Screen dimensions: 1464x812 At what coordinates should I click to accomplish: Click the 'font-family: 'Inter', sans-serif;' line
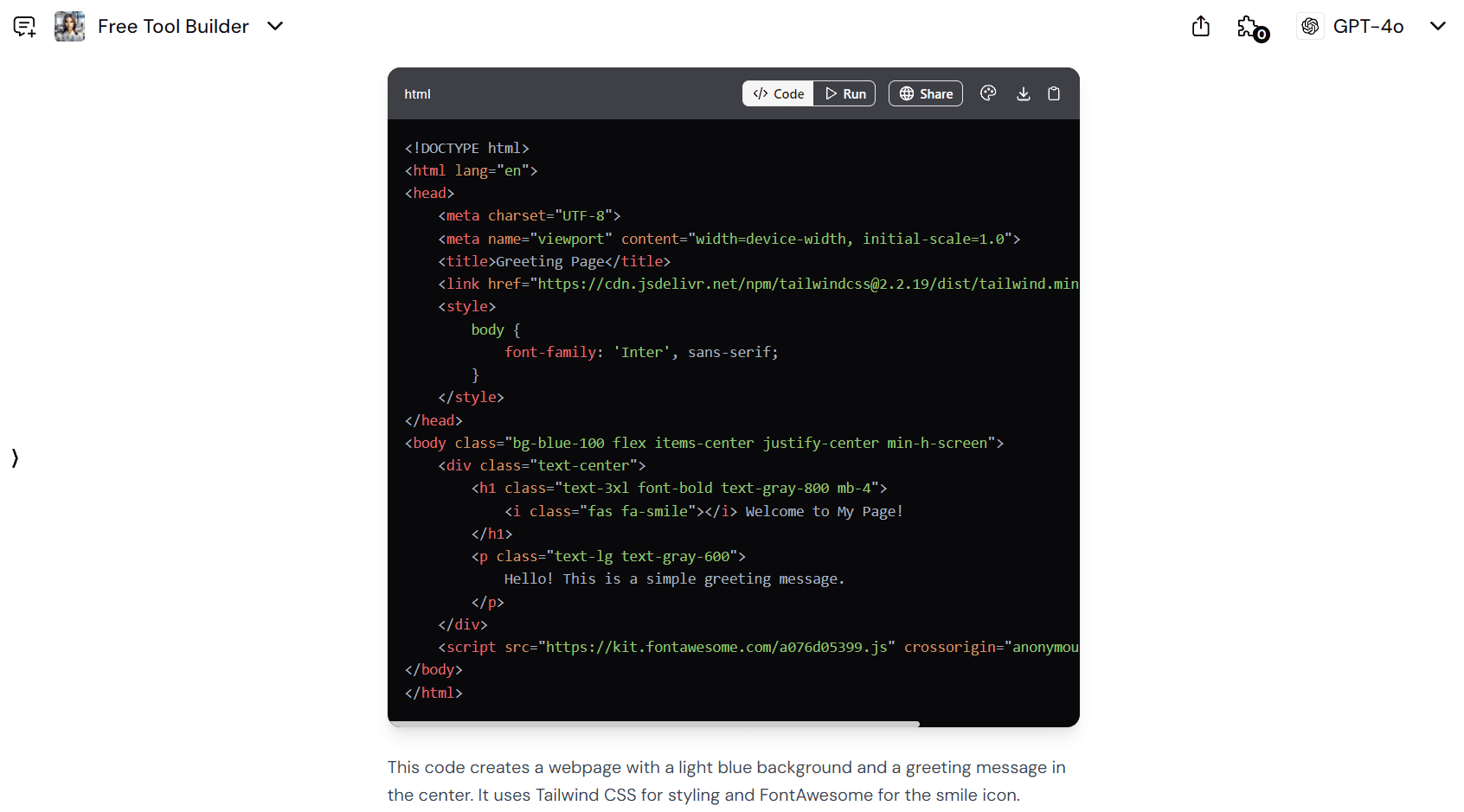pyautogui.click(x=641, y=353)
